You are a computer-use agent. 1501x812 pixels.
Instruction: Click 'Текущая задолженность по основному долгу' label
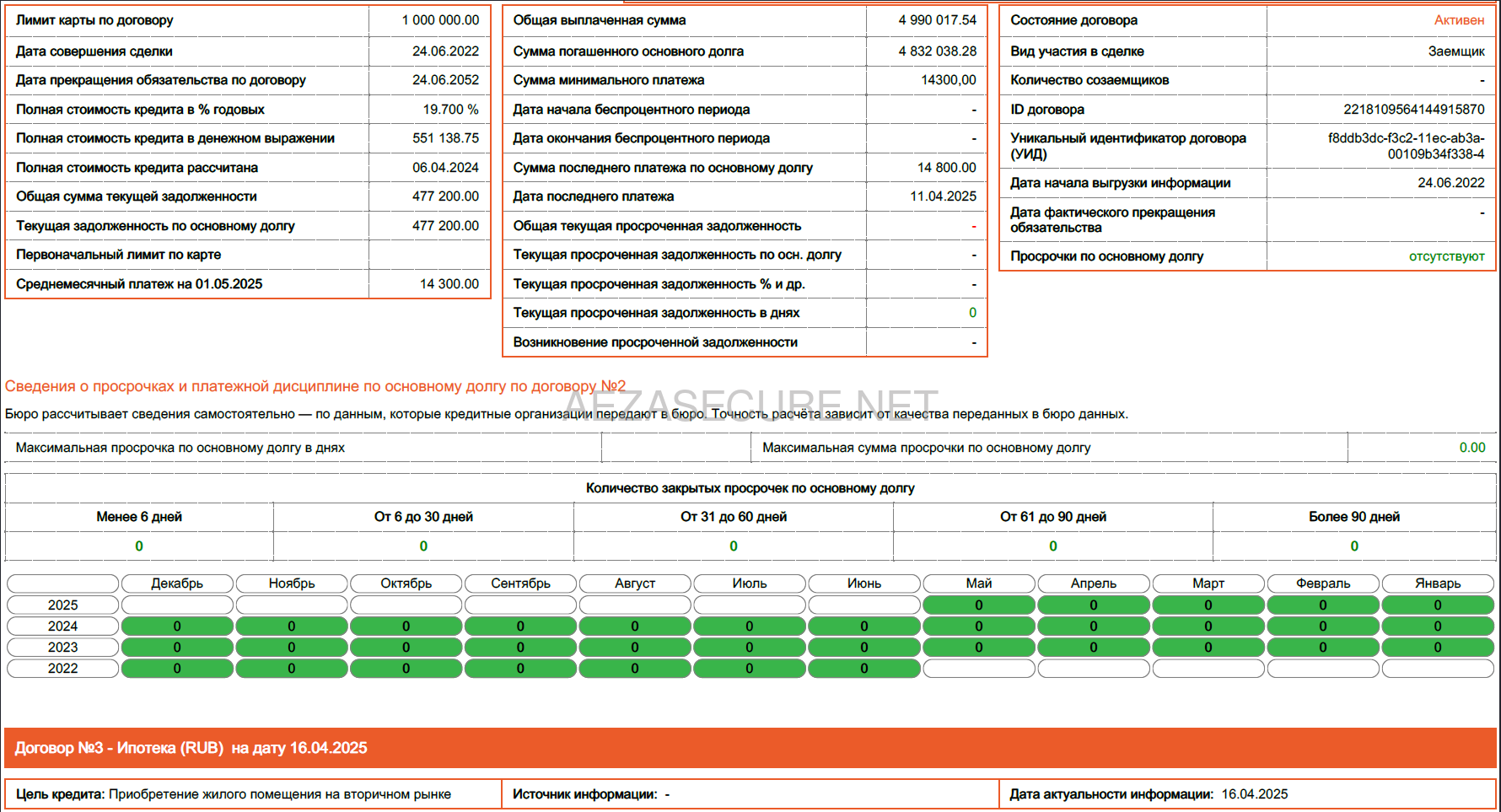pos(155,226)
